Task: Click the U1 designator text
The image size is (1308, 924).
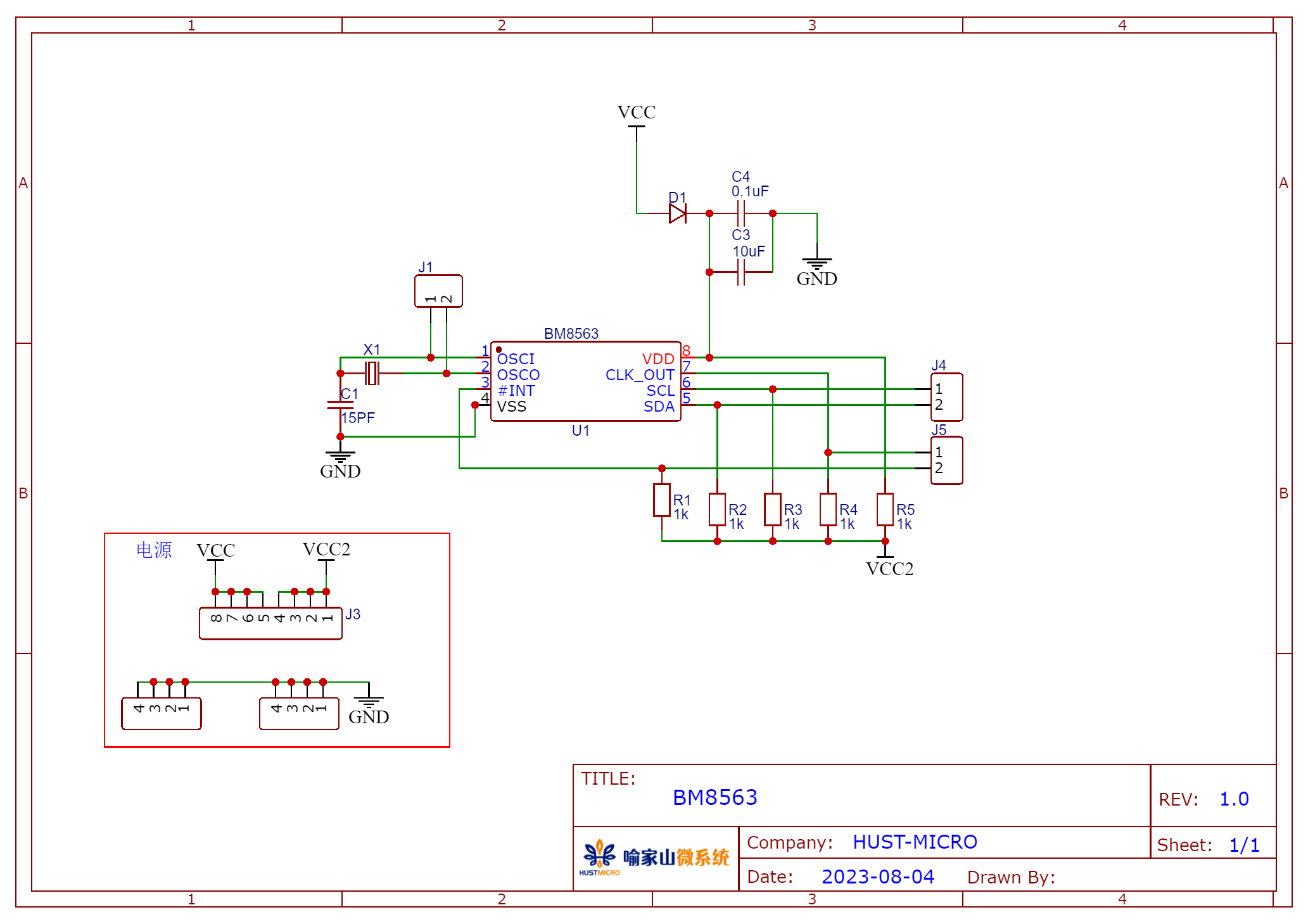Action: pos(580,431)
